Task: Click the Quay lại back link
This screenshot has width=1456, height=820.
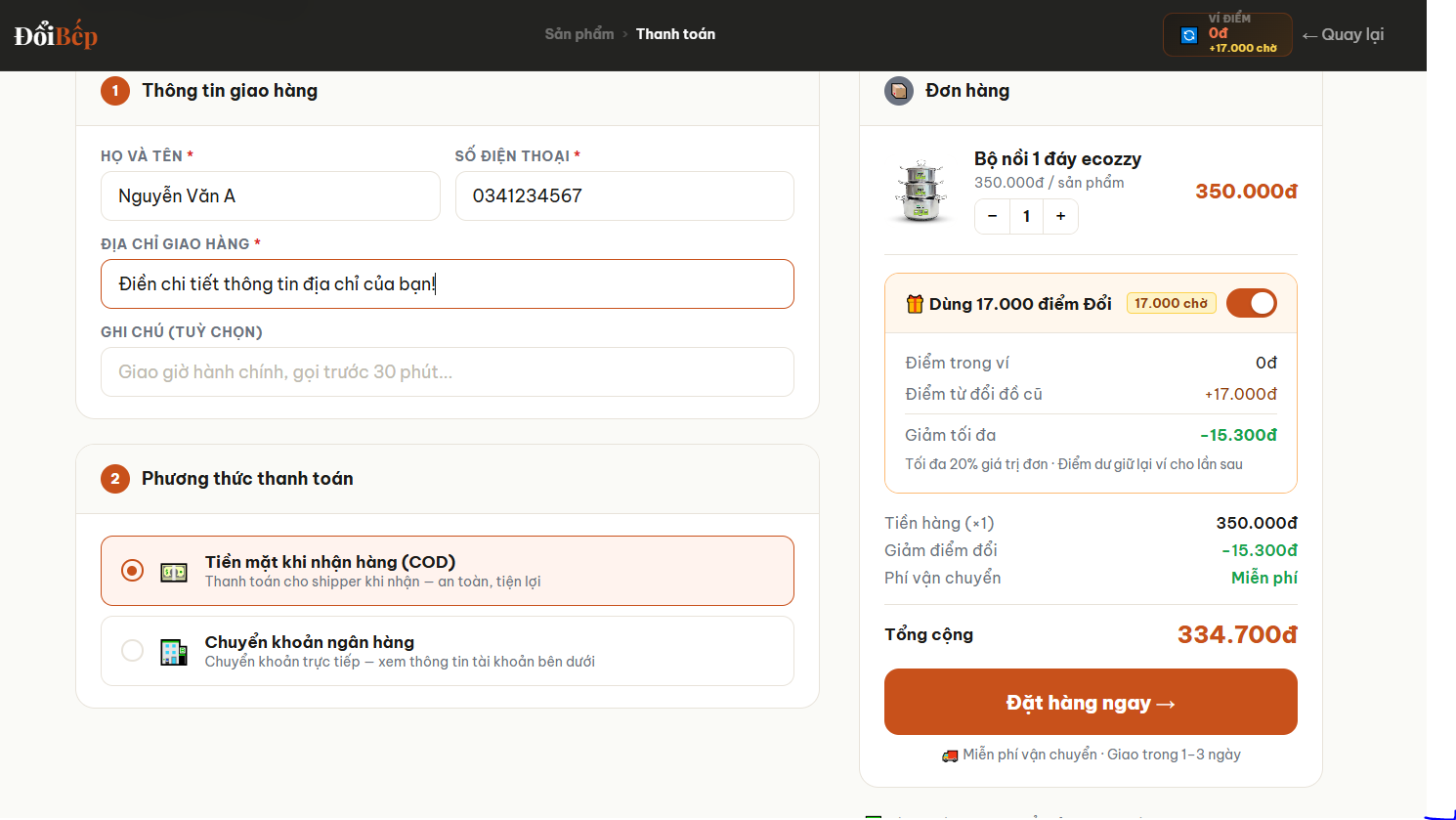Action: click(x=1343, y=35)
